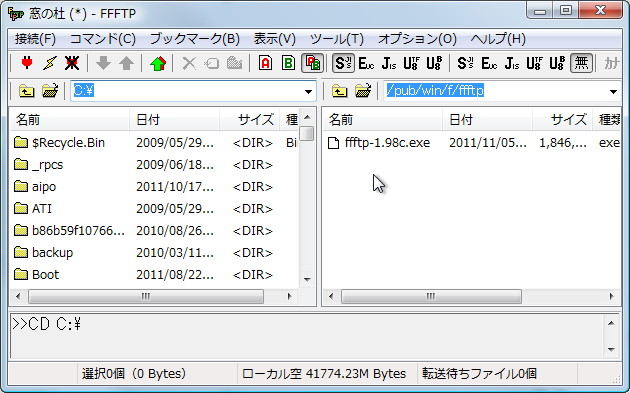Toggle the 無 no-conversion button
This screenshot has width=630, height=393.
[x=581, y=63]
